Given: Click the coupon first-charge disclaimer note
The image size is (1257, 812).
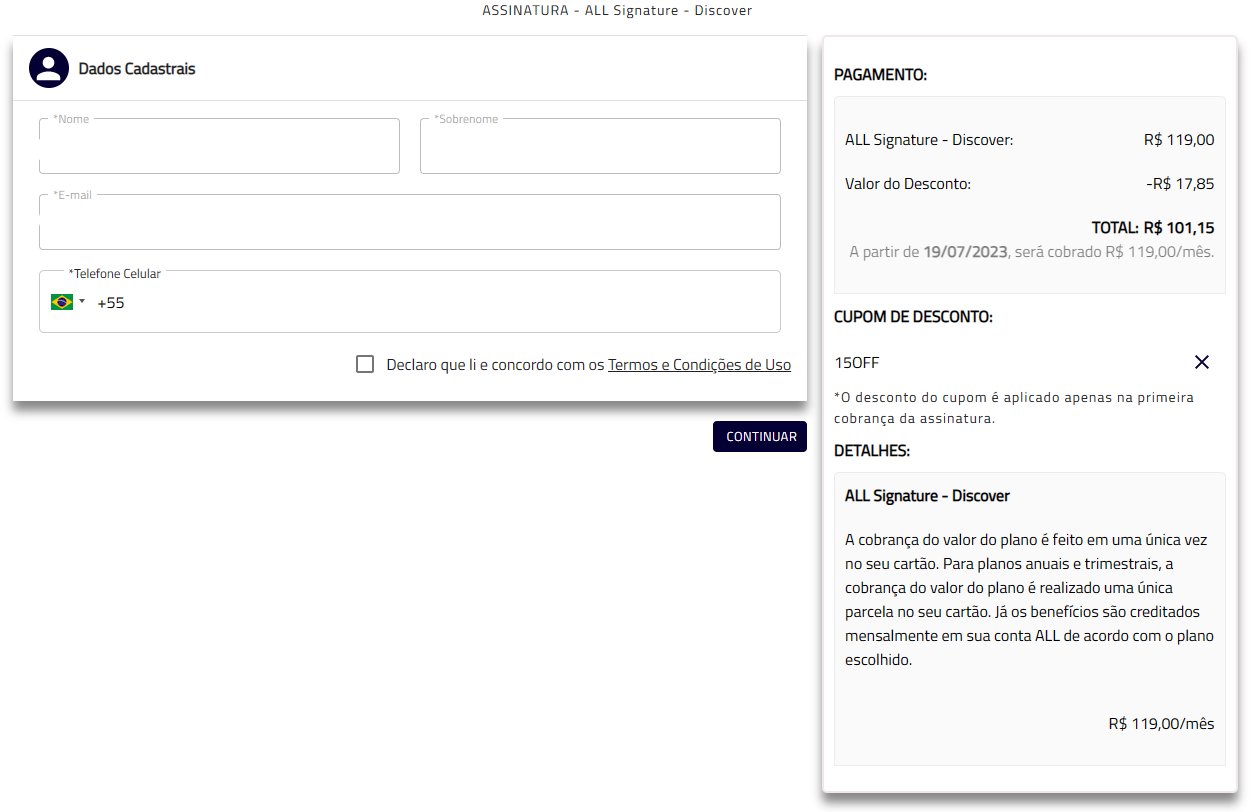Looking at the screenshot, I should pyautogui.click(x=1014, y=408).
